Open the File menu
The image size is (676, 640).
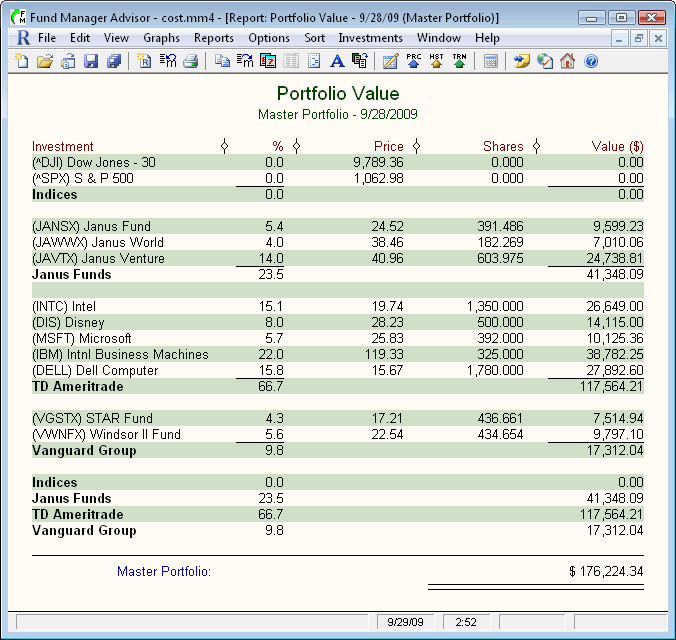47,38
